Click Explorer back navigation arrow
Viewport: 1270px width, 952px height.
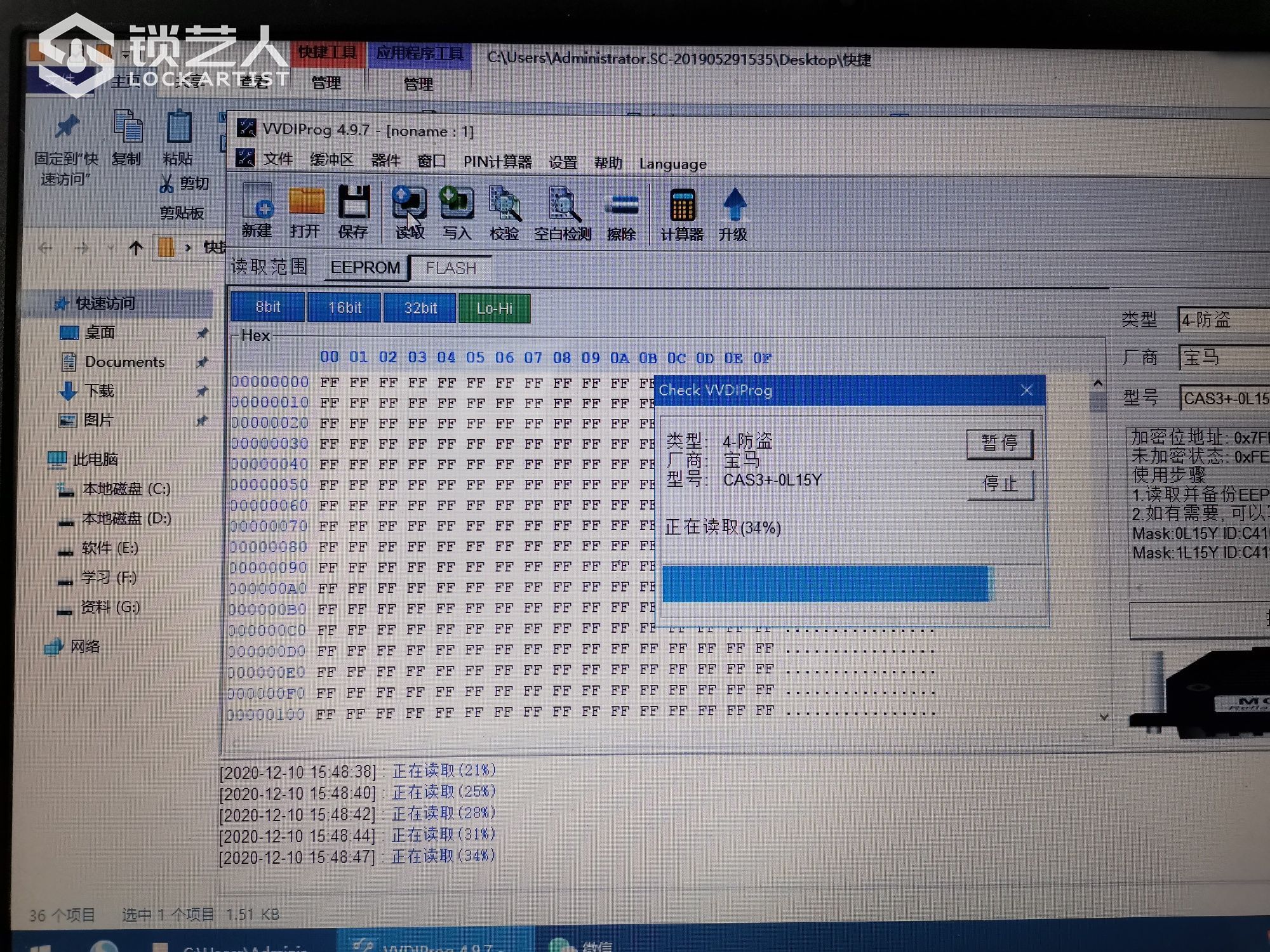(x=46, y=248)
